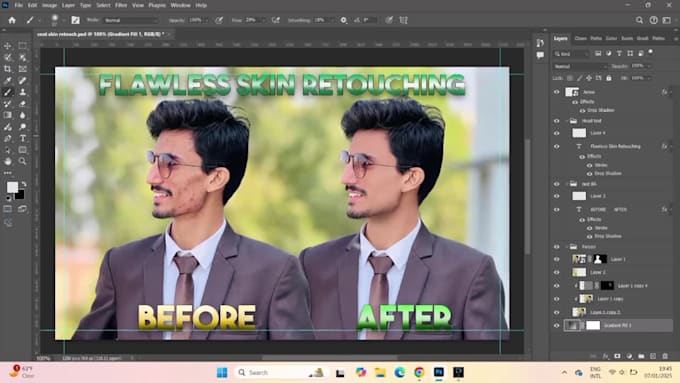Screen dimensions: 680x383
Task: Select the Pen tool
Action: (7, 138)
